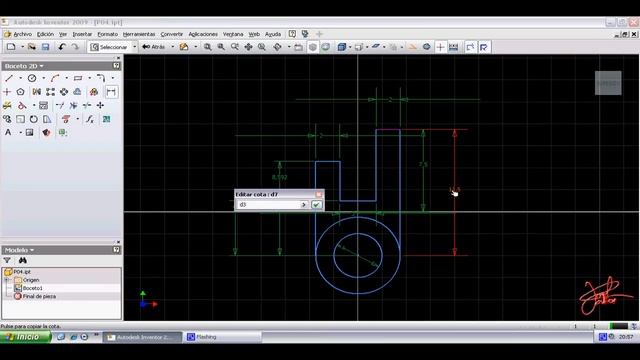Select the Rectangle sketch tool
Viewport: 640px width, 360px height.
pos(78,78)
